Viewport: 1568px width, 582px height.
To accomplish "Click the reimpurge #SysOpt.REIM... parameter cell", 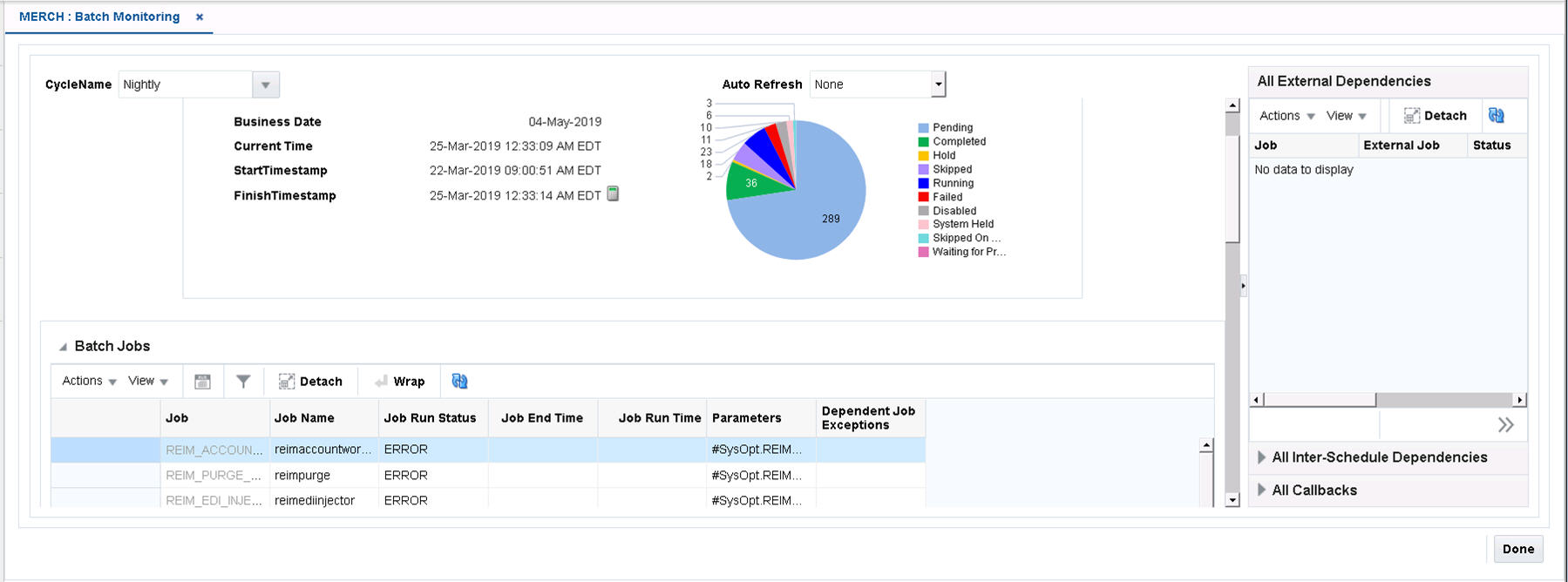I will click(762, 476).
